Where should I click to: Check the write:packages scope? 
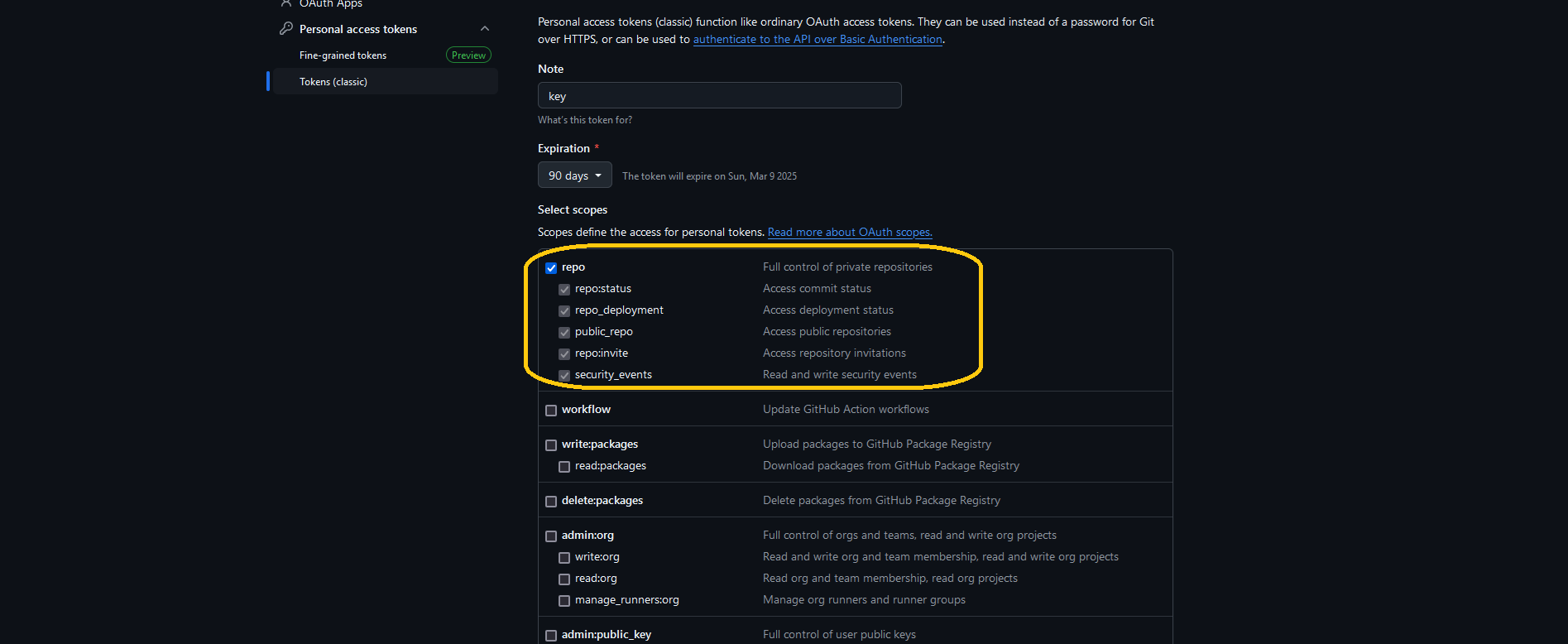pos(551,445)
